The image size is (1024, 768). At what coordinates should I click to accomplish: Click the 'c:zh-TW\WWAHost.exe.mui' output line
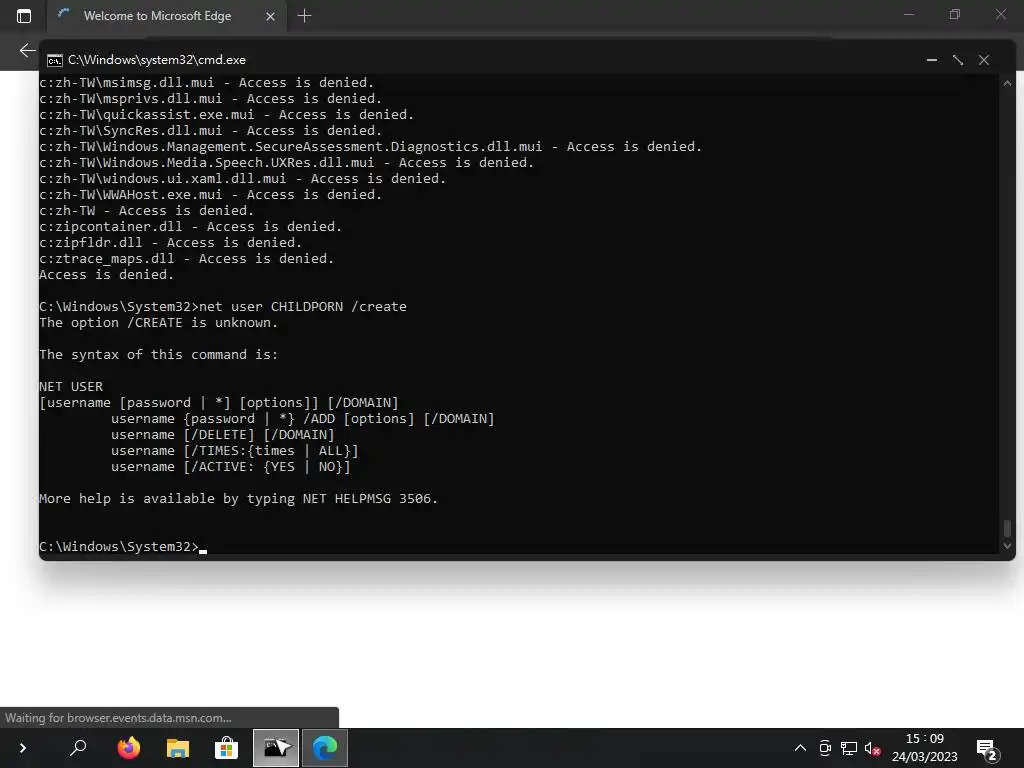point(210,195)
